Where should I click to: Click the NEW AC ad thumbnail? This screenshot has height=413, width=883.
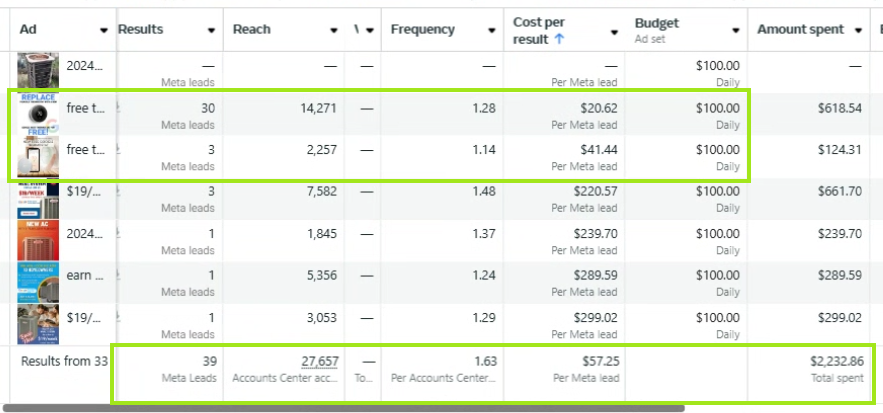tap(38, 240)
